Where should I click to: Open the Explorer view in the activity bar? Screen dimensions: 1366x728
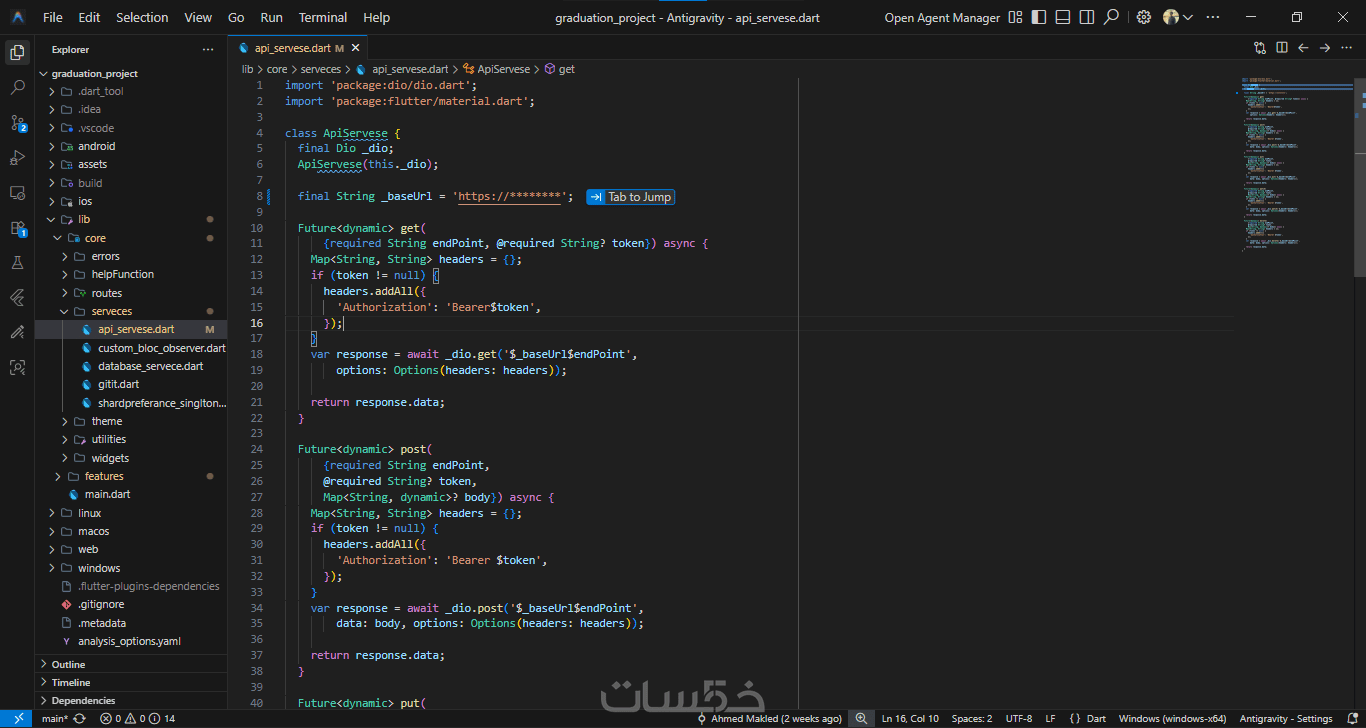click(x=17, y=52)
